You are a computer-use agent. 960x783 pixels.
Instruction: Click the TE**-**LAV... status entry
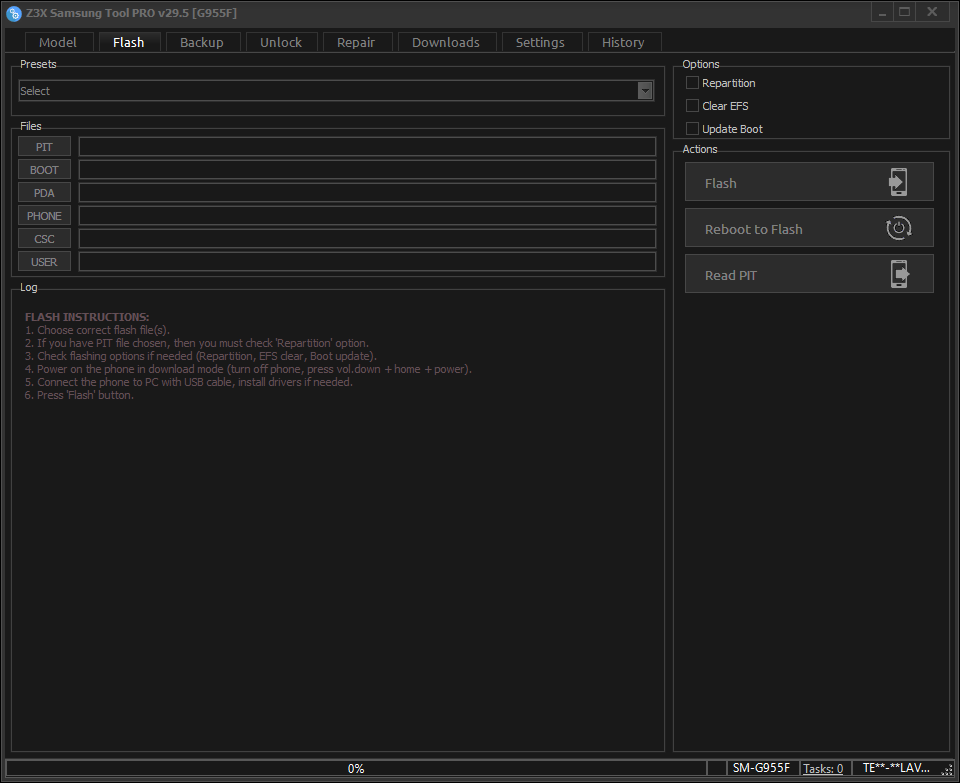coord(896,768)
